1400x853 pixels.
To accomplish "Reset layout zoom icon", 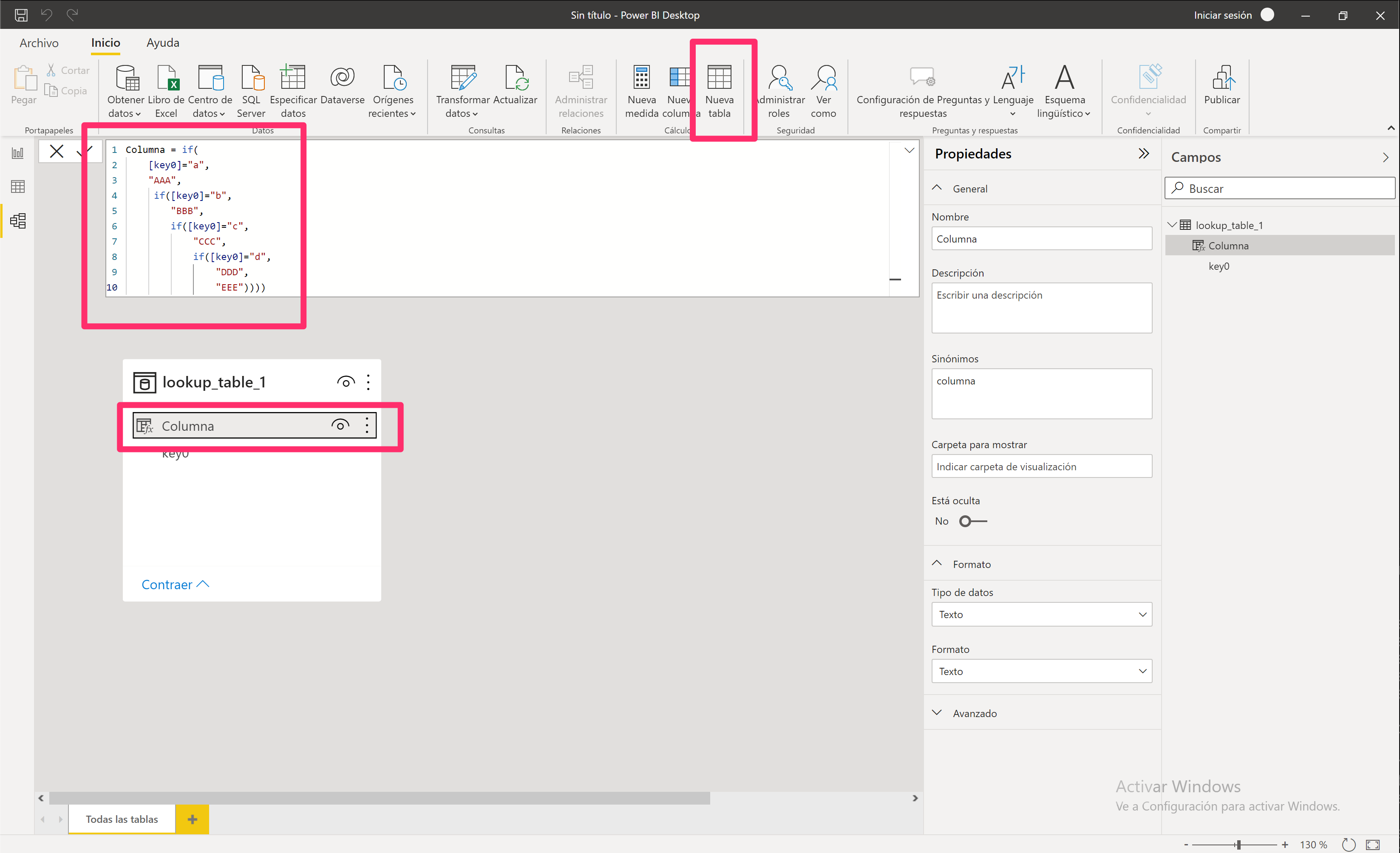I will [1348, 845].
